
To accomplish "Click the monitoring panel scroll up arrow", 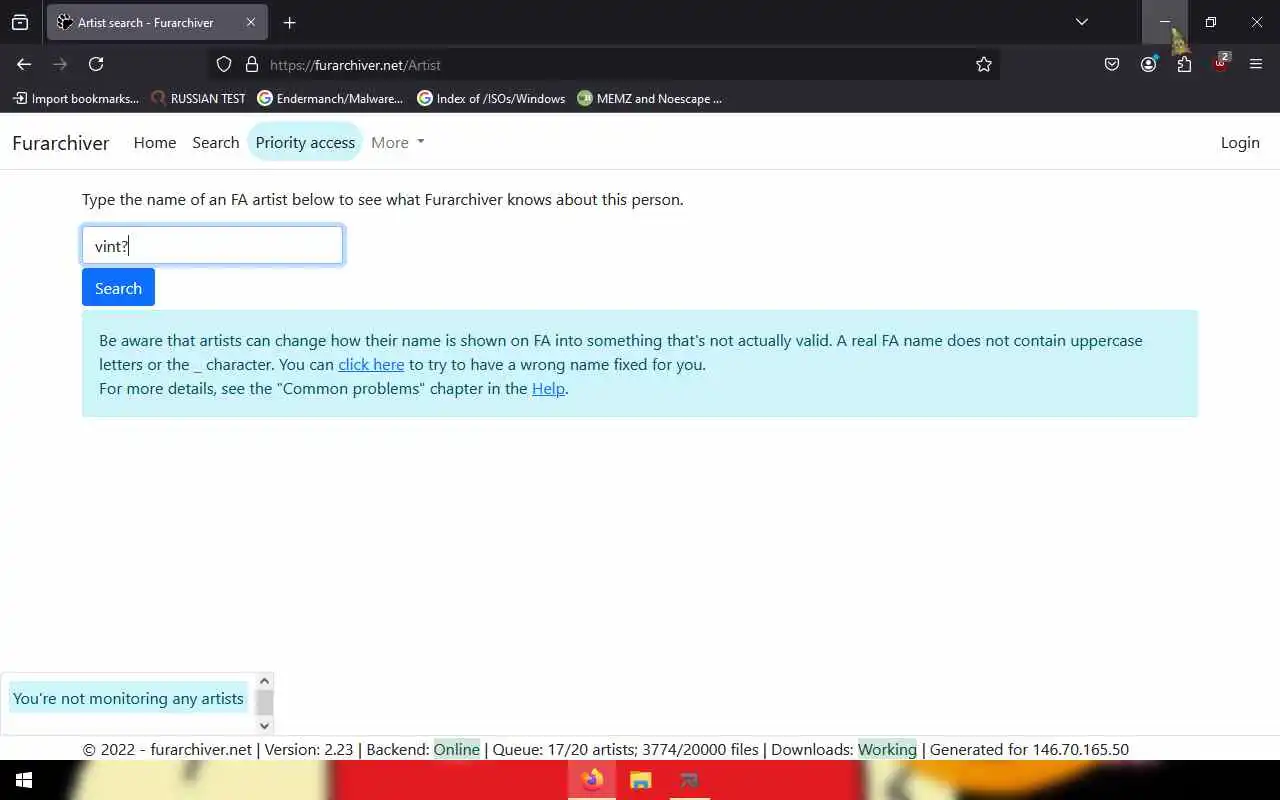I will point(264,681).
